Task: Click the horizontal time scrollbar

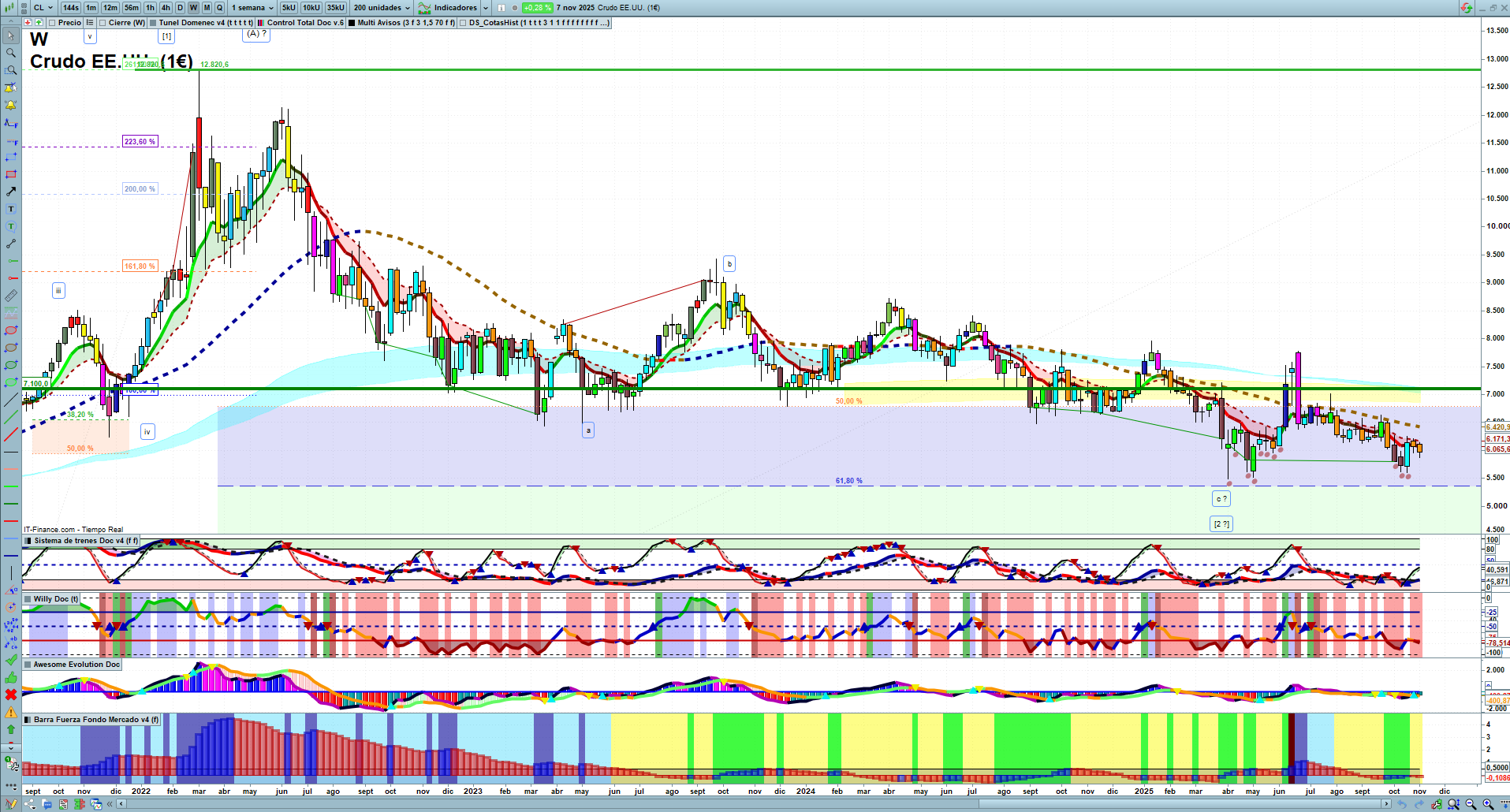Action: point(755,804)
